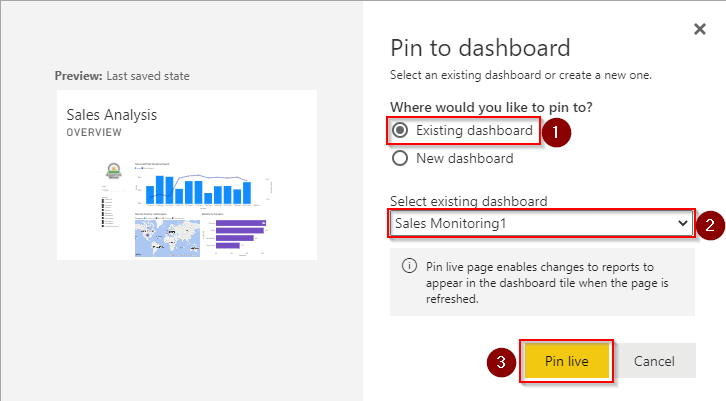Close the Pin to dashboard dialog

point(700,29)
